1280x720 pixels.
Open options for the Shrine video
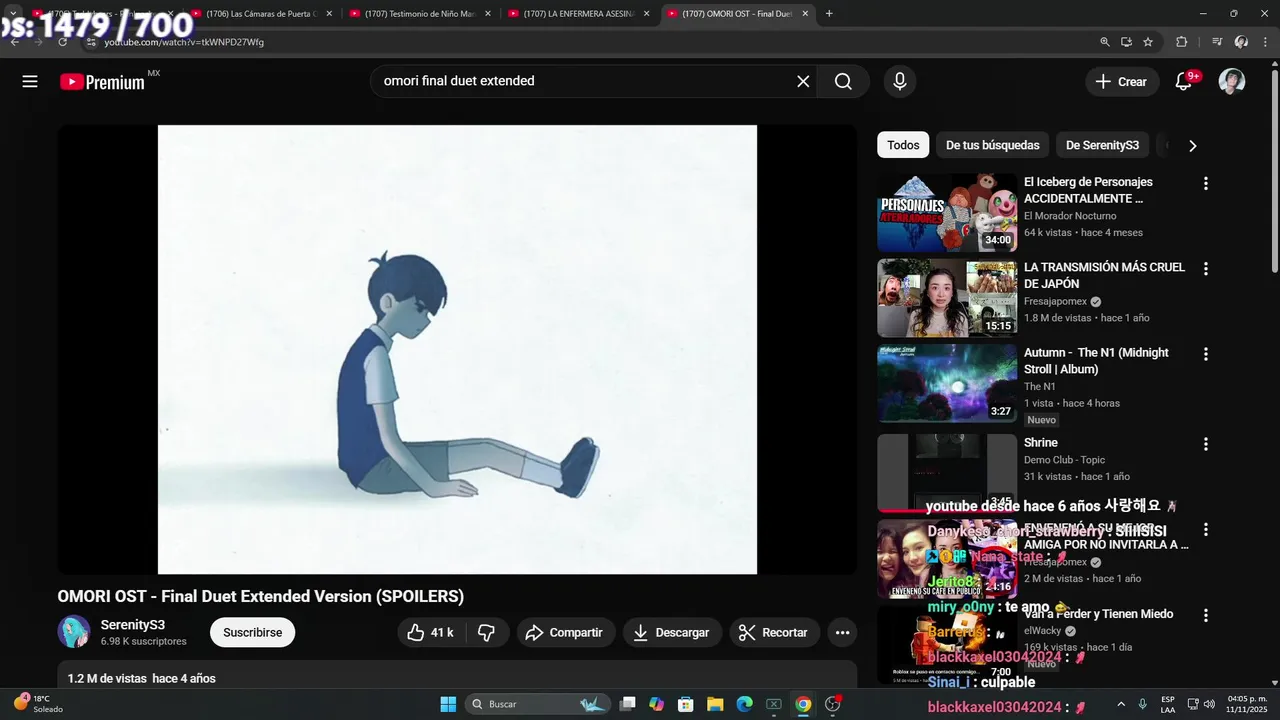click(x=1205, y=444)
